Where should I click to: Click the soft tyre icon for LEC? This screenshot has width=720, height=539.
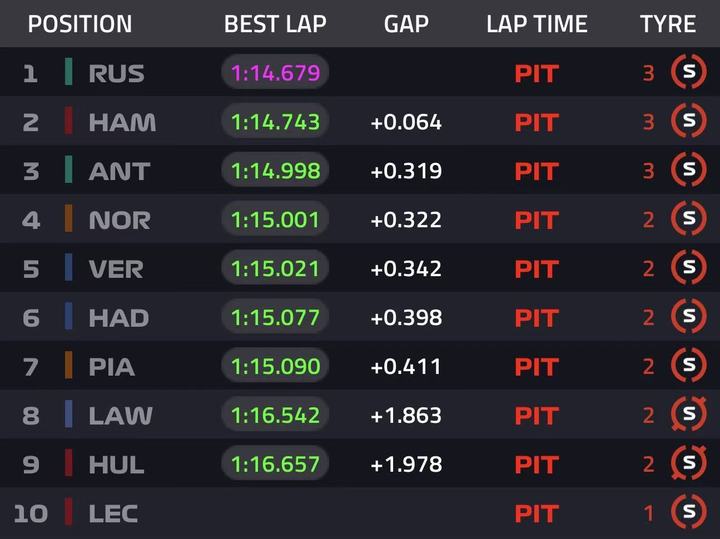[689, 512]
